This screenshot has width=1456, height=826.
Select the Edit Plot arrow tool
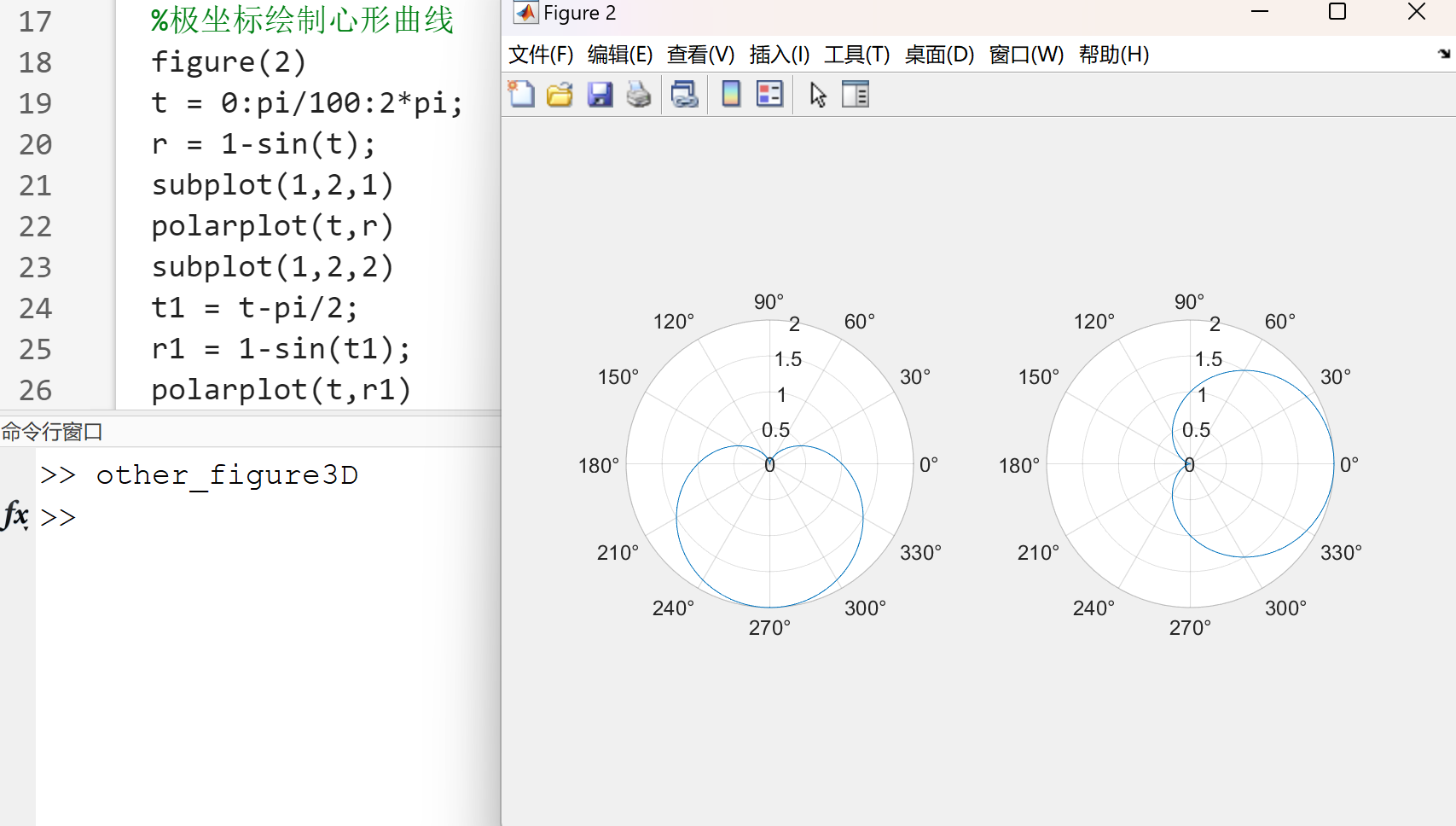pyautogui.click(x=818, y=94)
